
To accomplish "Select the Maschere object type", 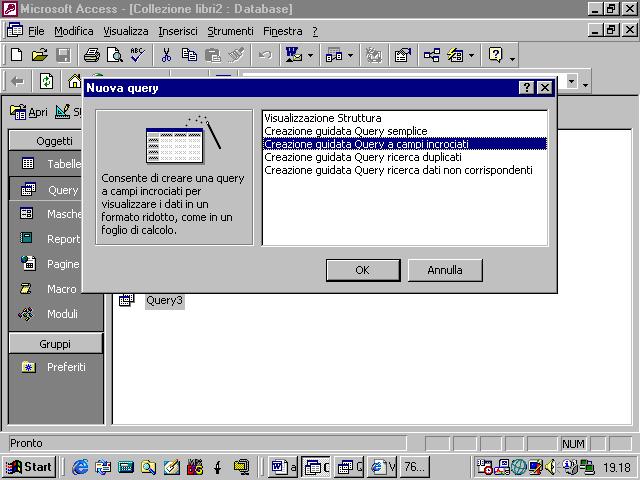I will coord(51,214).
